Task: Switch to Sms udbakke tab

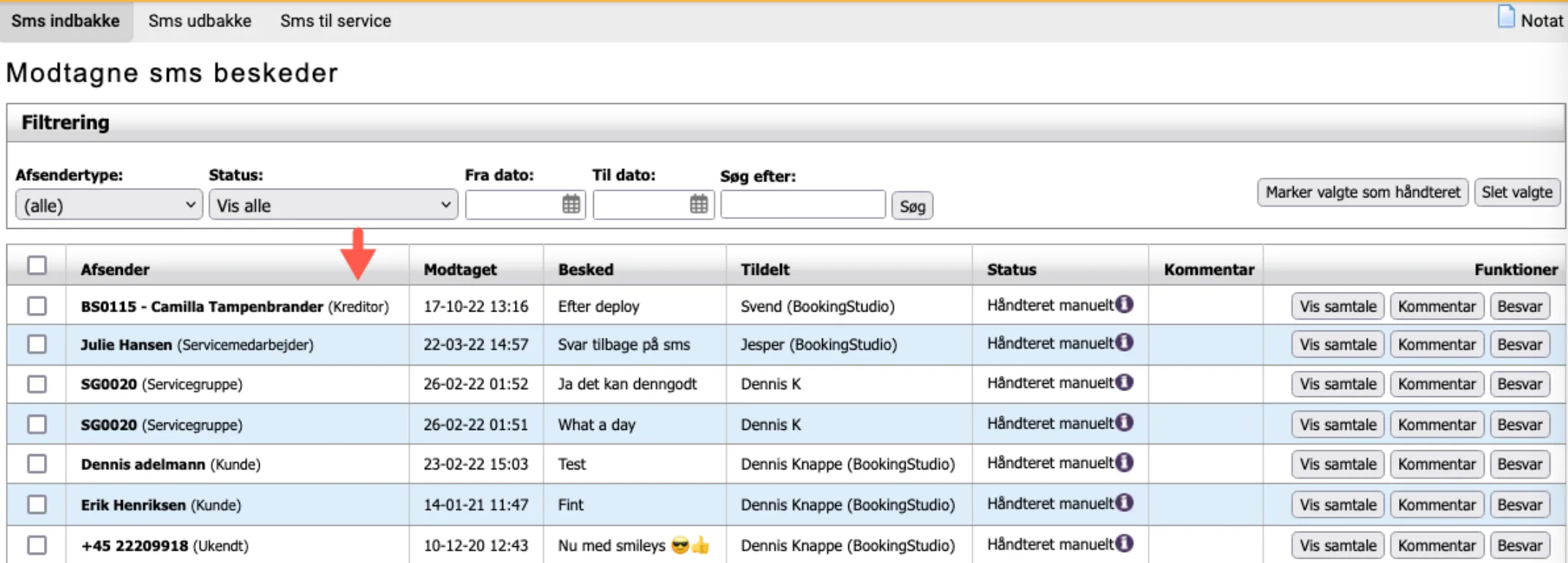Action: 200,21
